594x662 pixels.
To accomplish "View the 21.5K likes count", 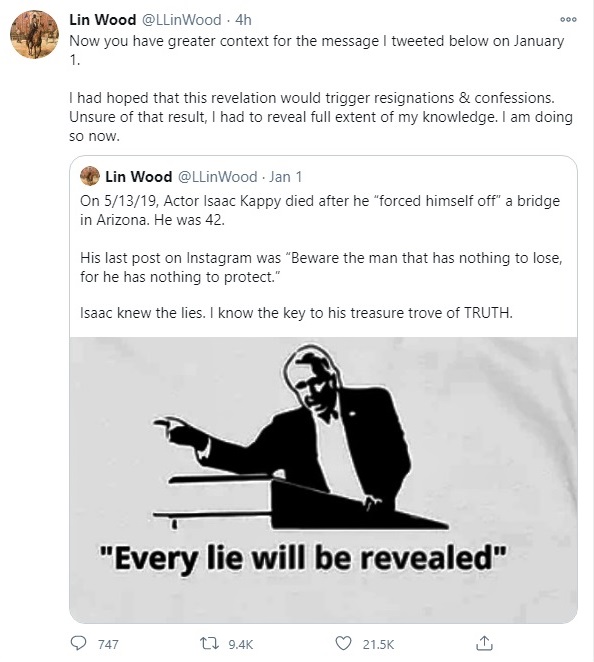I will 378,644.
